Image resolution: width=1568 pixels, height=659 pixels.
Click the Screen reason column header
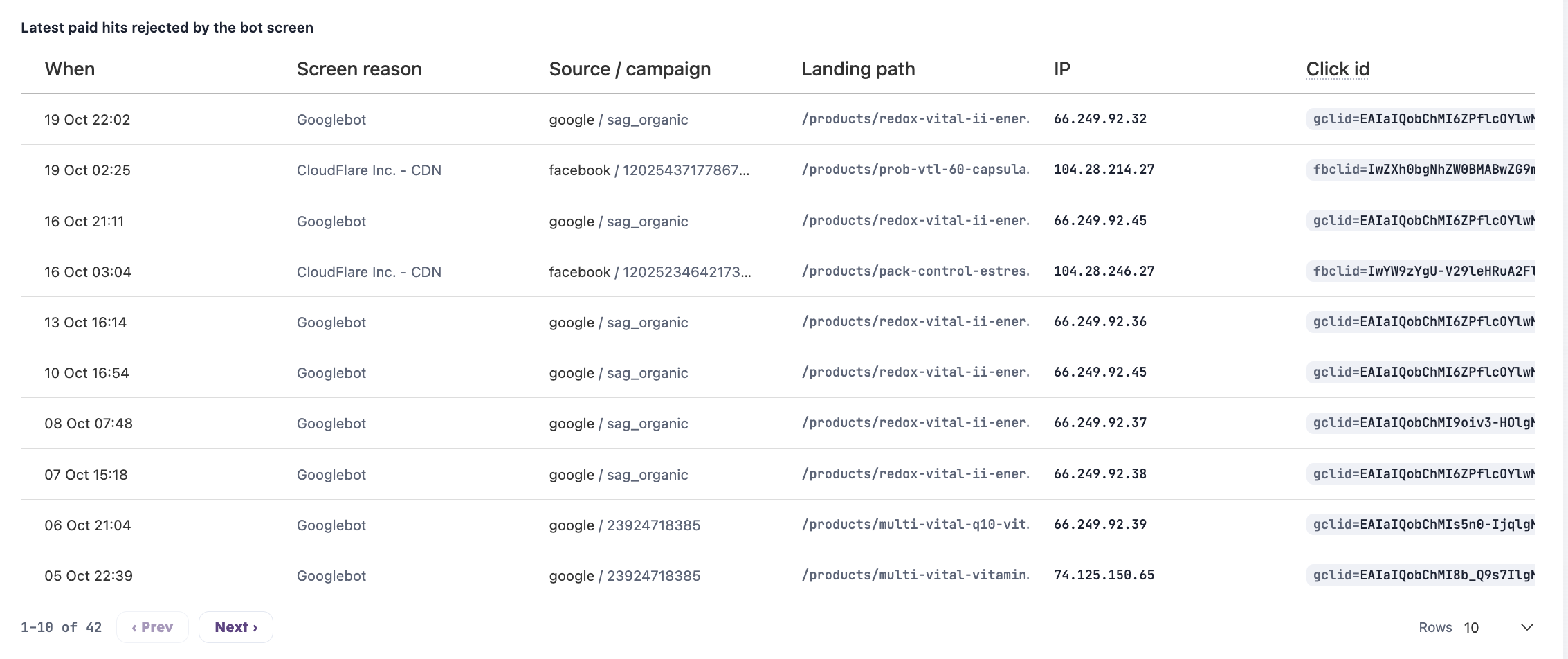click(x=359, y=69)
